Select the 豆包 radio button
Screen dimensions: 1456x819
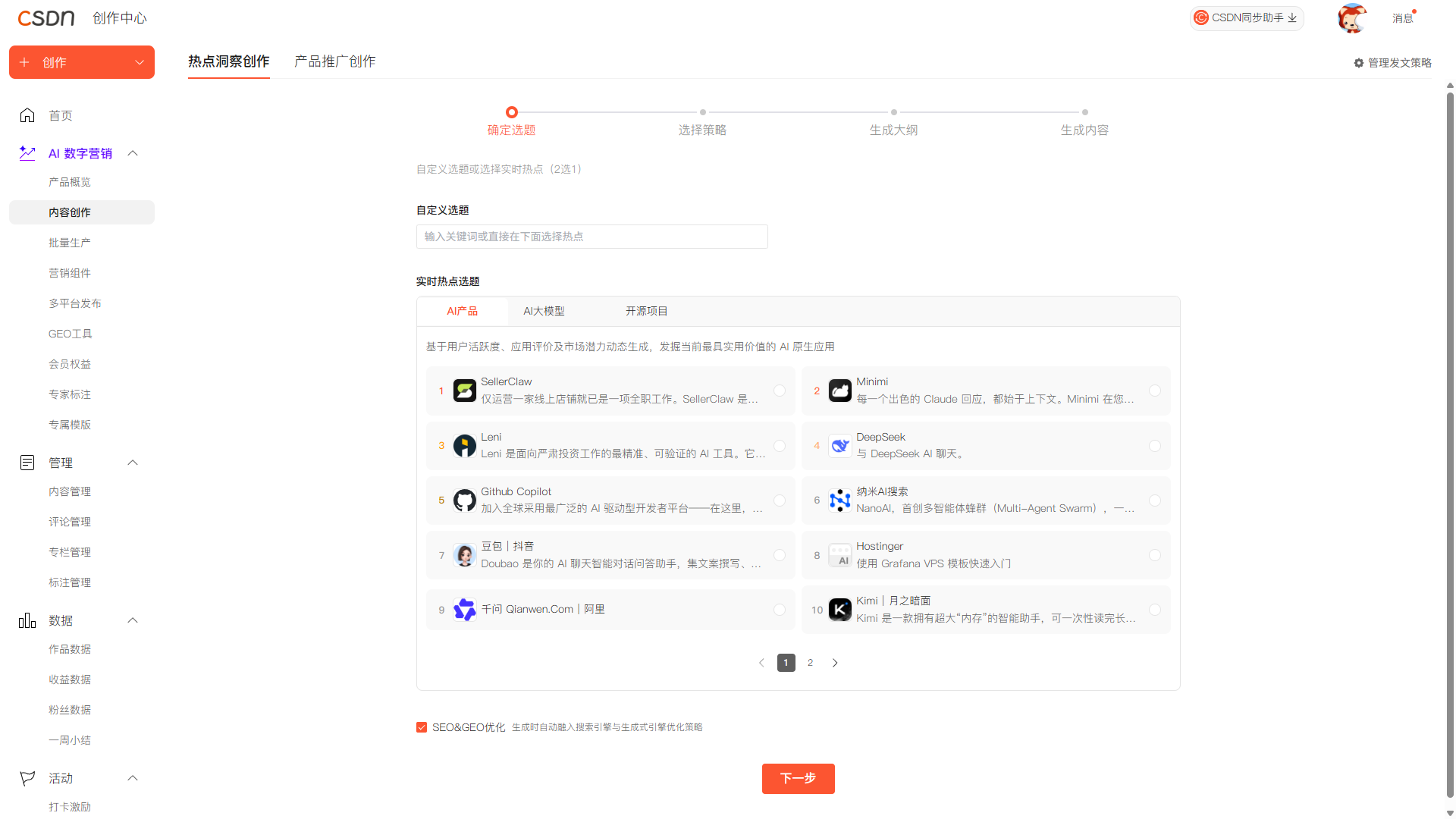(x=780, y=555)
